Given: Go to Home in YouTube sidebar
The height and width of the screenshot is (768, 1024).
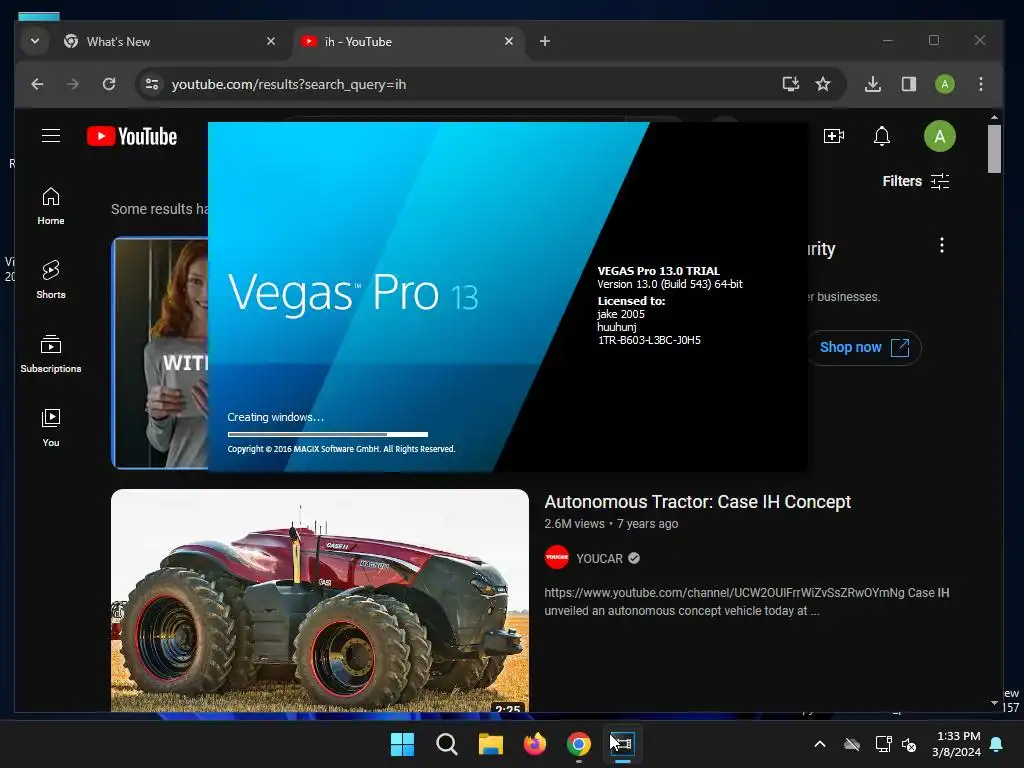Looking at the screenshot, I should 51,206.
